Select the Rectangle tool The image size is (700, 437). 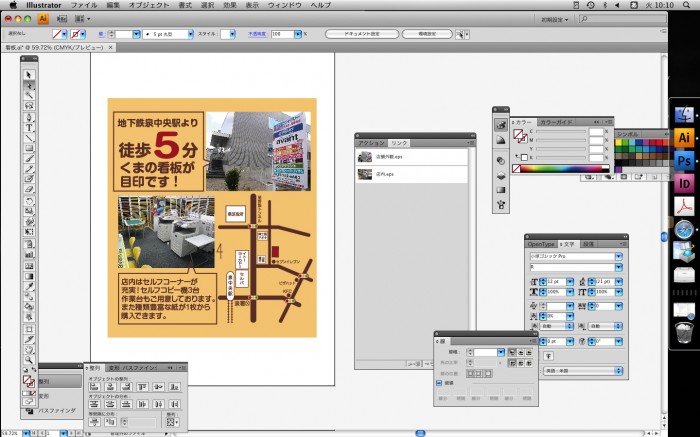click(29, 148)
